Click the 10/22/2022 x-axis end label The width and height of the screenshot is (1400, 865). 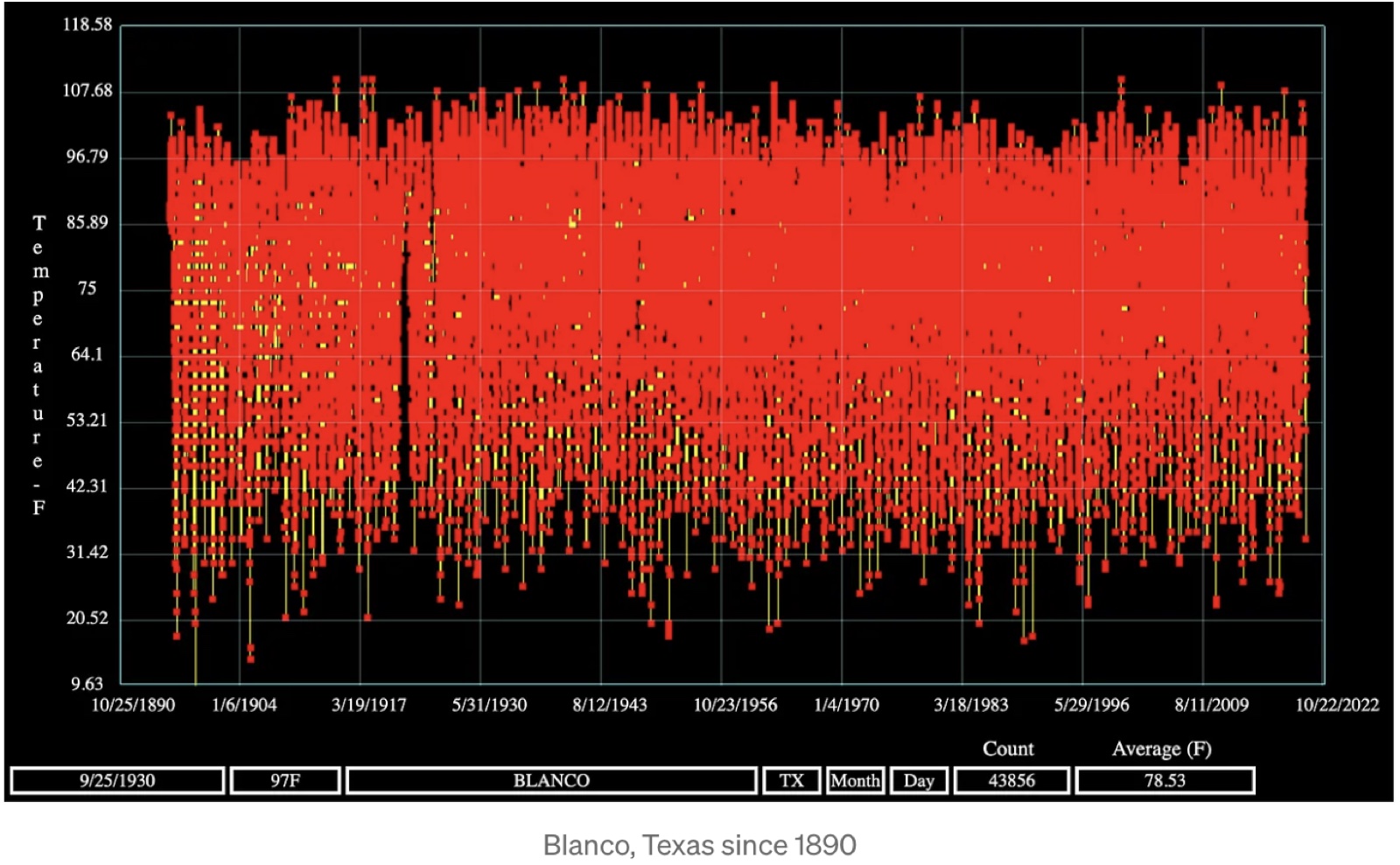pos(1337,705)
